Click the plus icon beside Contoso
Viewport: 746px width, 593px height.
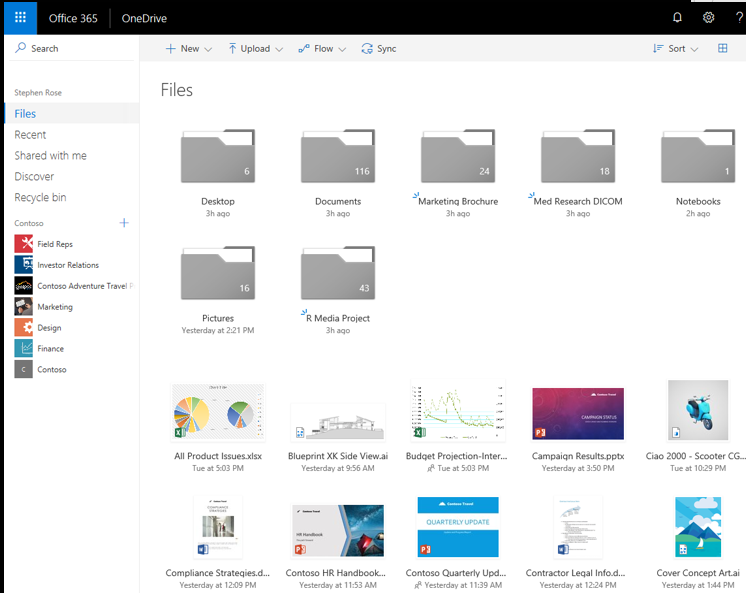(x=124, y=223)
